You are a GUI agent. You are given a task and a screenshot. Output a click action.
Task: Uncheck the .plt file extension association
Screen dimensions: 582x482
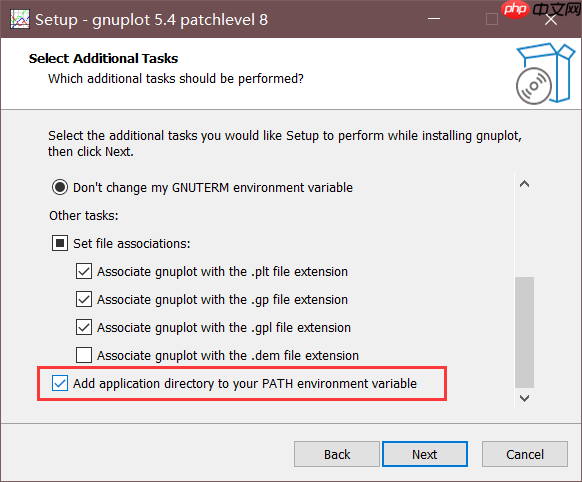tap(84, 271)
